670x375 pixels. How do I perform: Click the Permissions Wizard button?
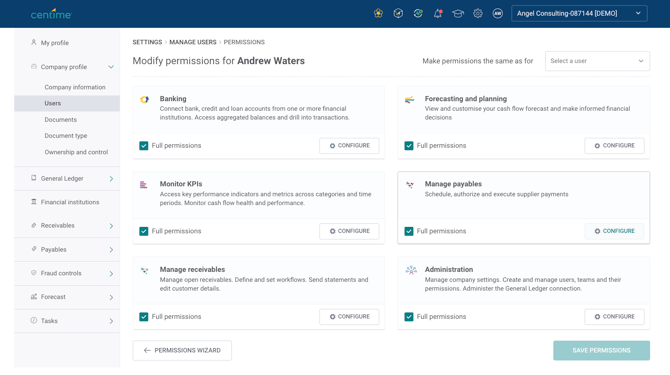182,350
